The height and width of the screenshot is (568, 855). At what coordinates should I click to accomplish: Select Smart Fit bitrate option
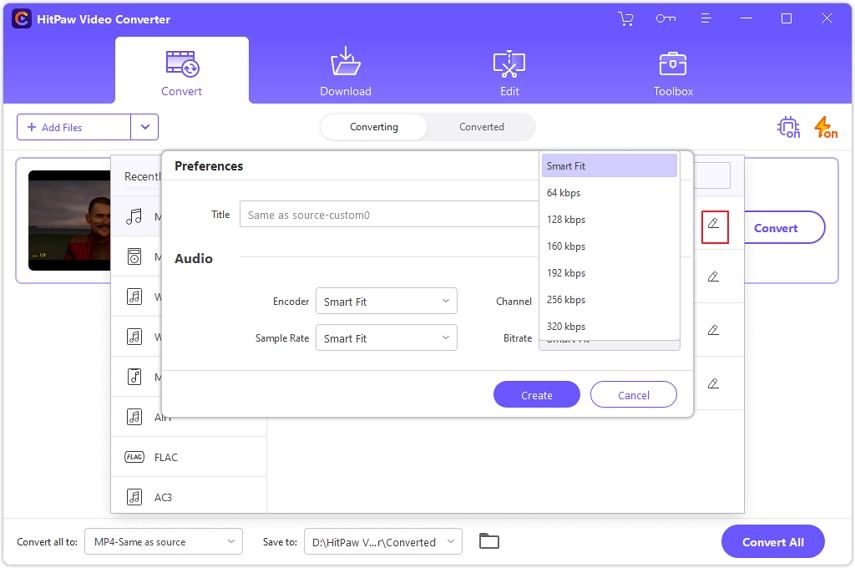tap(609, 166)
